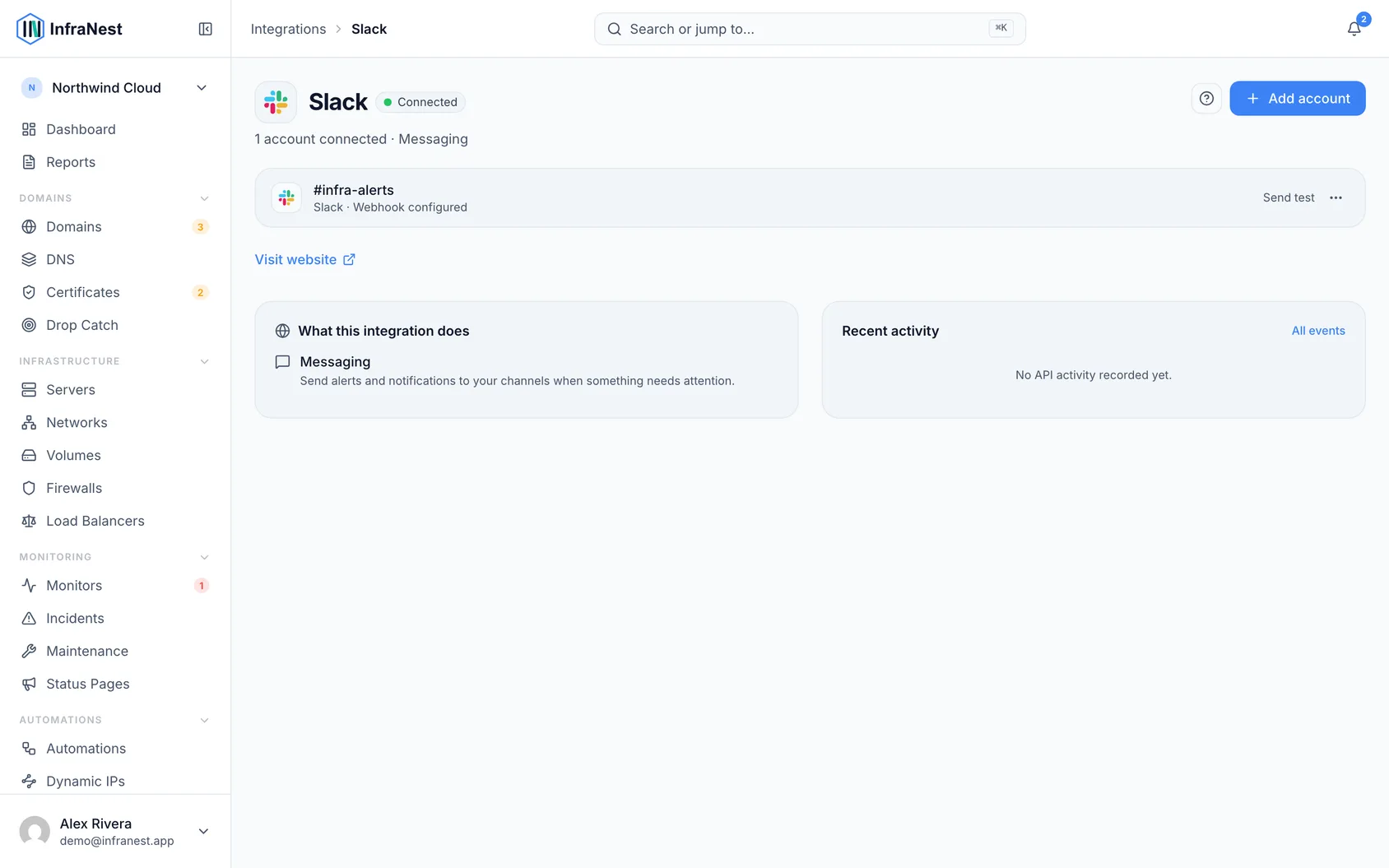Click the Domains count badge 3
Viewport: 1389px width, 868px height.
[200, 227]
